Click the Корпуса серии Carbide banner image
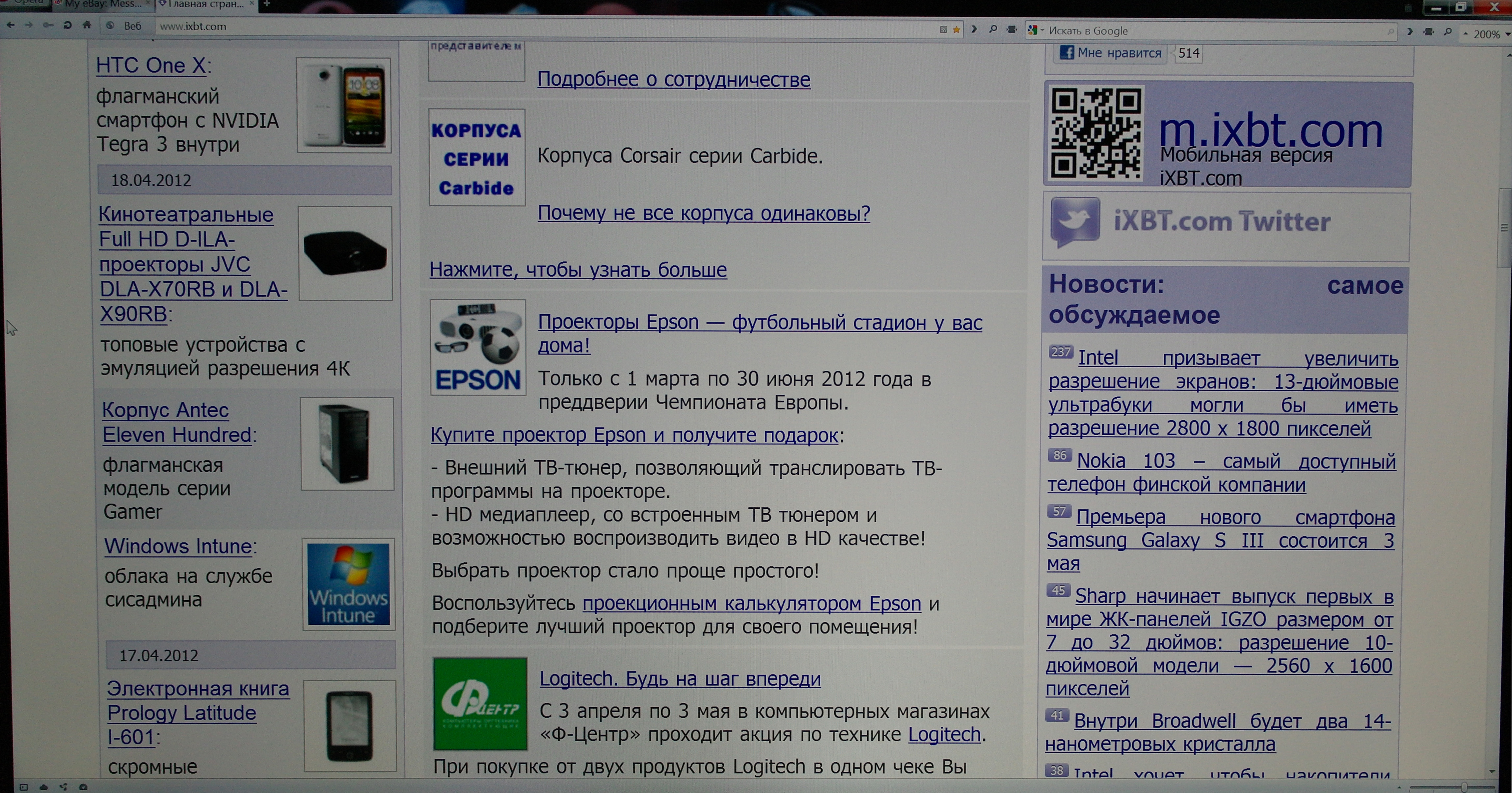 coord(476,157)
